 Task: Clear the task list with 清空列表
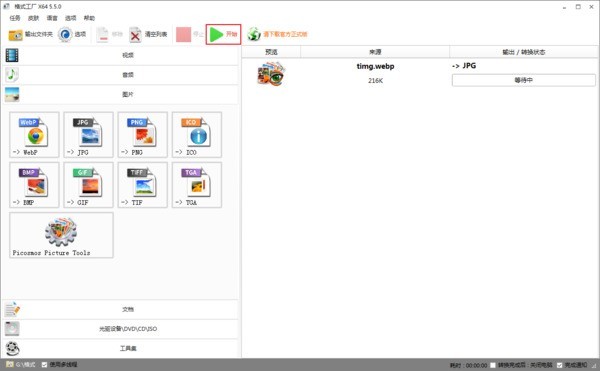coord(148,34)
